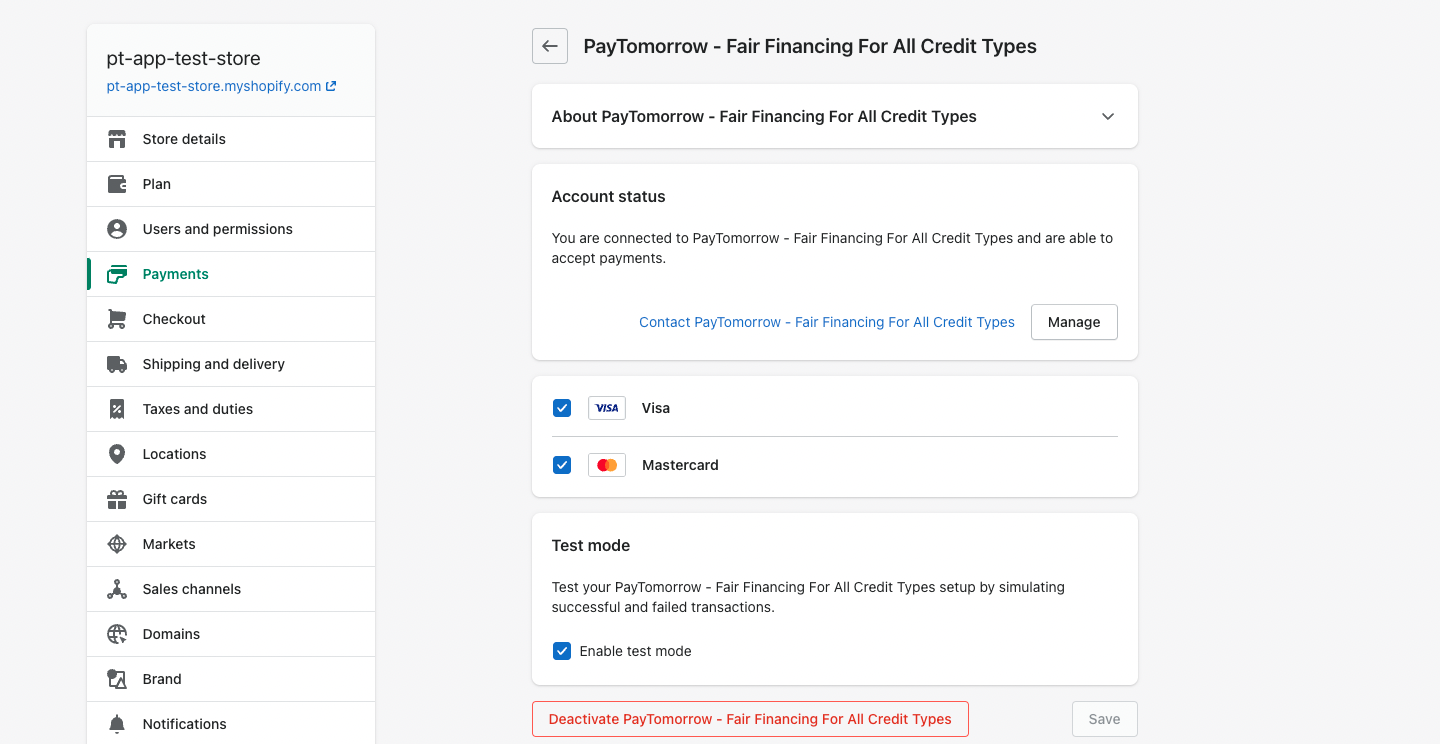Click the Gift cards present icon
Image resolution: width=1440 pixels, height=744 pixels.
[x=117, y=499]
